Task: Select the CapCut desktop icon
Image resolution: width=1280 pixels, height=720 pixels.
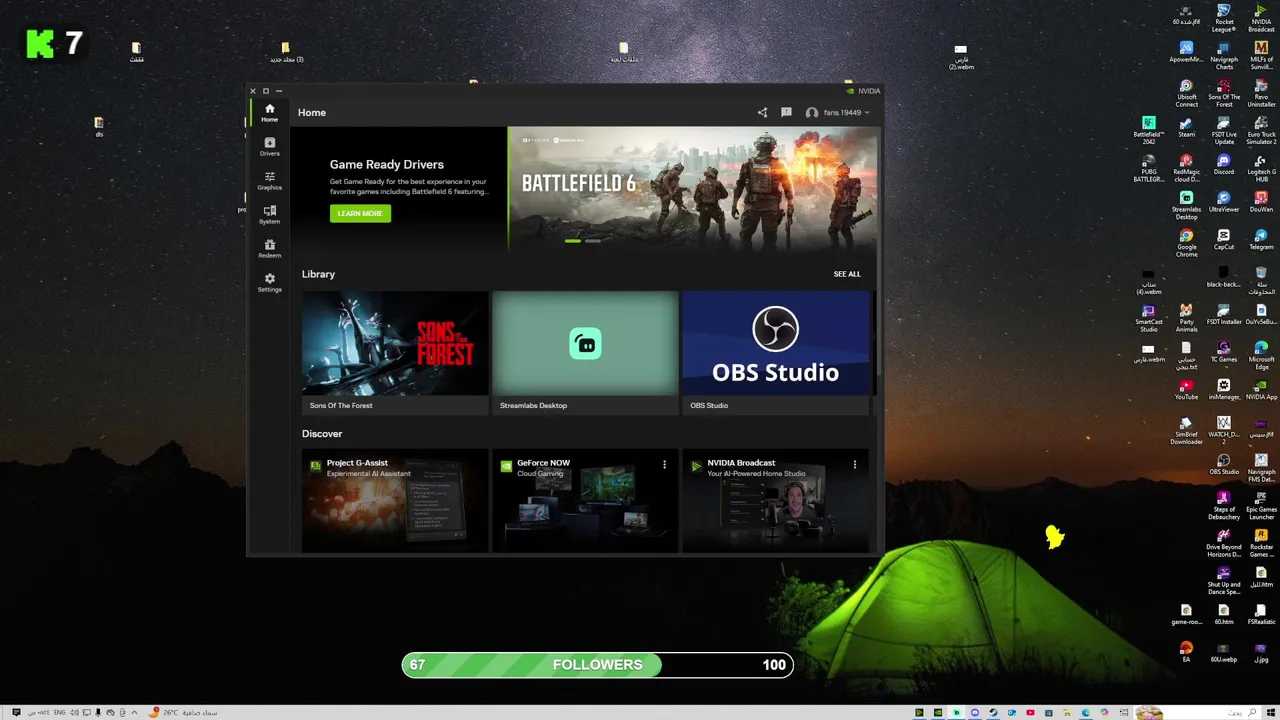Action: (1224, 239)
